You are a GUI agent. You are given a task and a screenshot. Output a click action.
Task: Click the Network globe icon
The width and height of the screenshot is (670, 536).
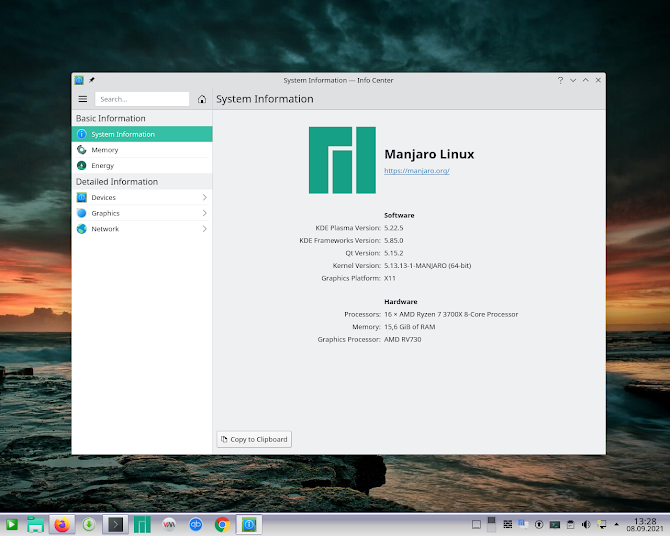point(82,229)
